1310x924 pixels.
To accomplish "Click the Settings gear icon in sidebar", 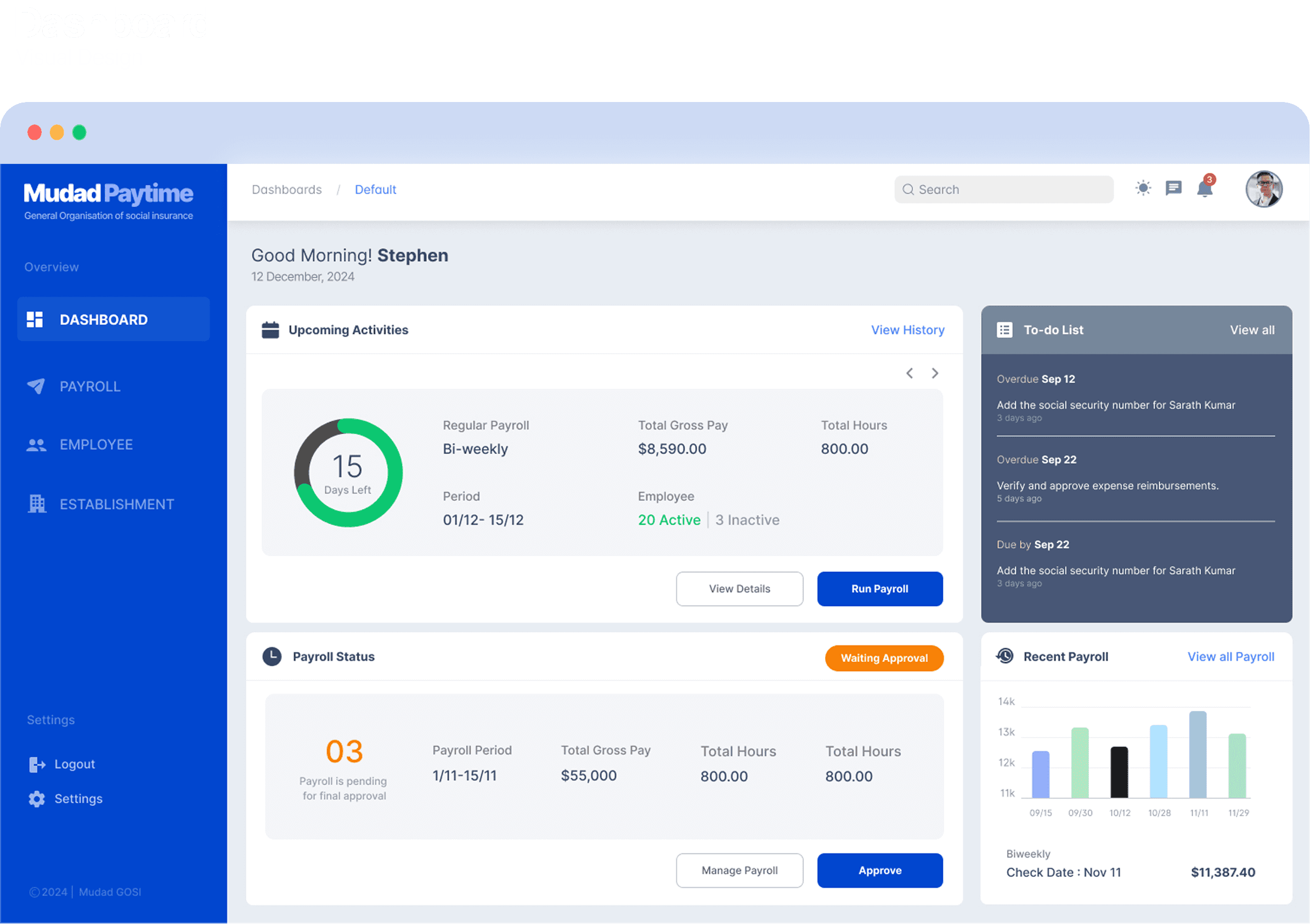I will click(x=37, y=798).
